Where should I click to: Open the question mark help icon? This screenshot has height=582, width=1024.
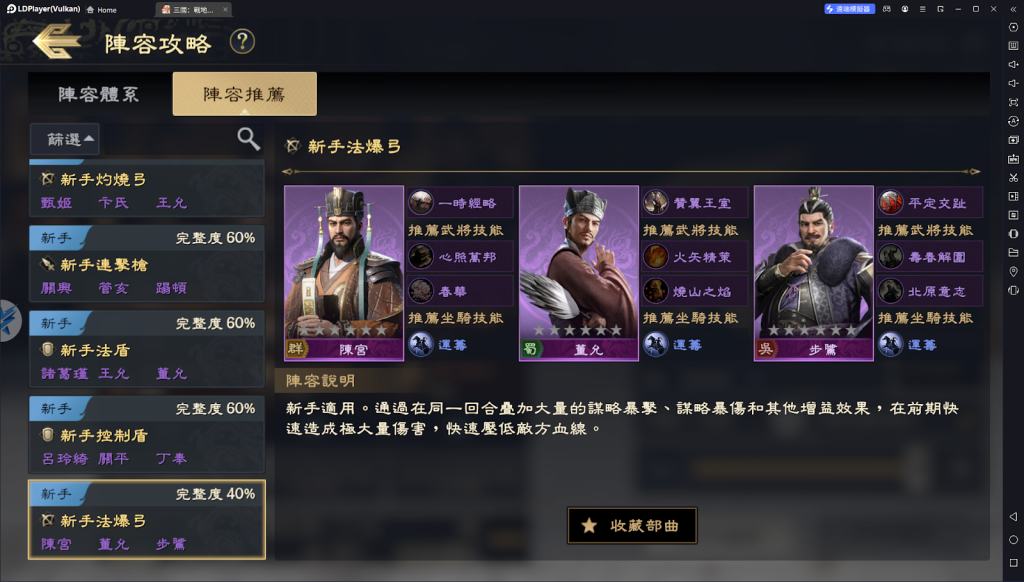(x=242, y=42)
